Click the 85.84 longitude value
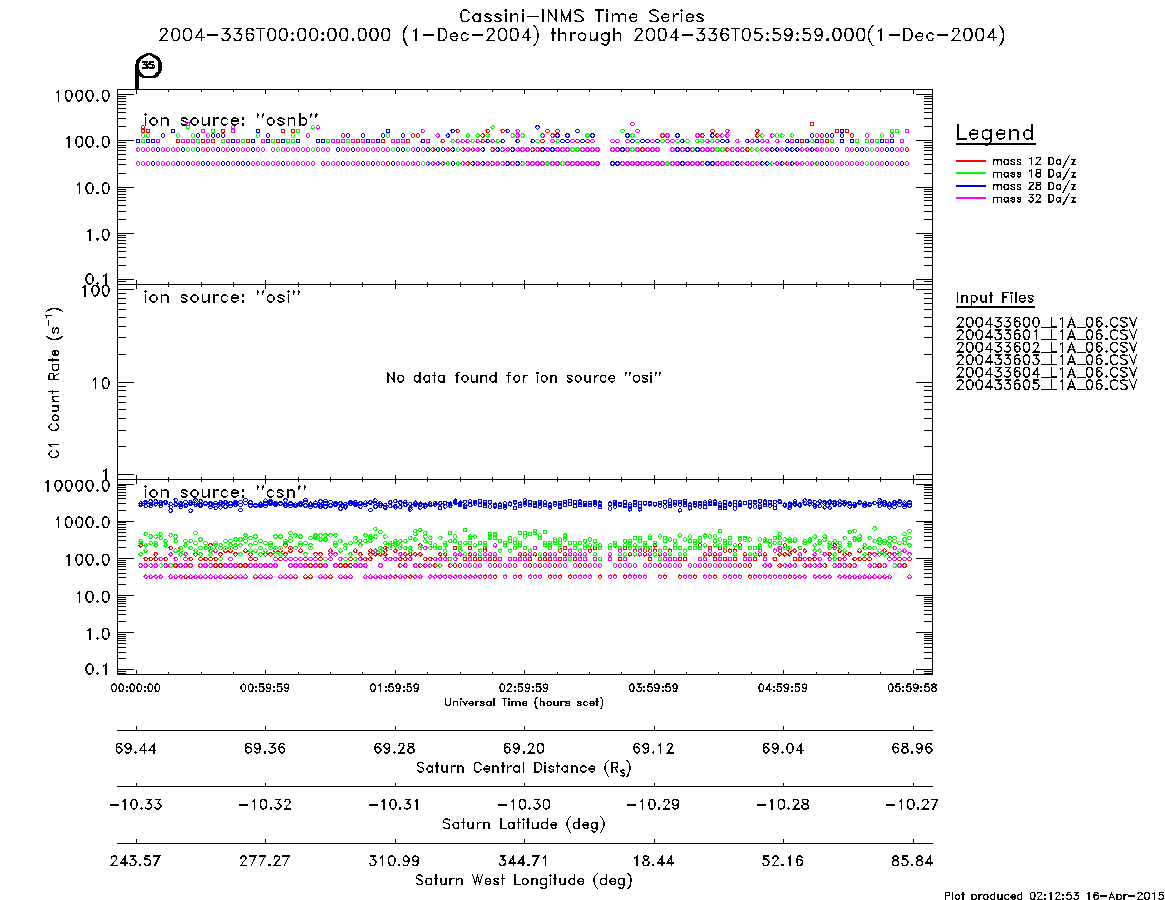This screenshot has width=1165, height=900. pyautogui.click(x=912, y=861)
